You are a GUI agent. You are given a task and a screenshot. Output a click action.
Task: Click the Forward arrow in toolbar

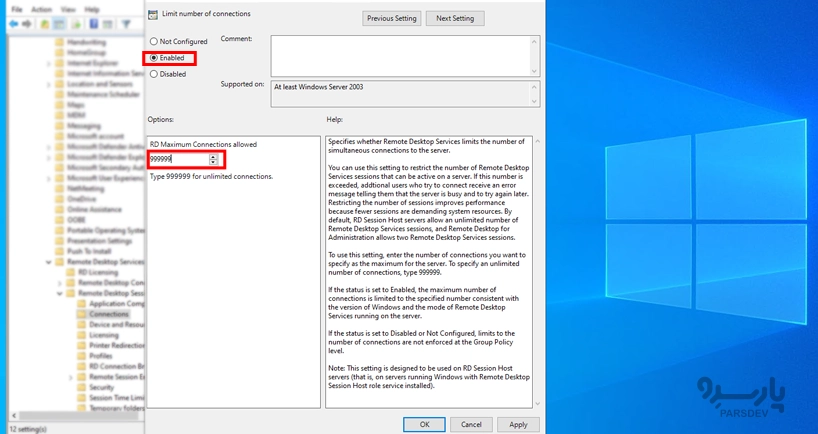(x=28, y=24)
